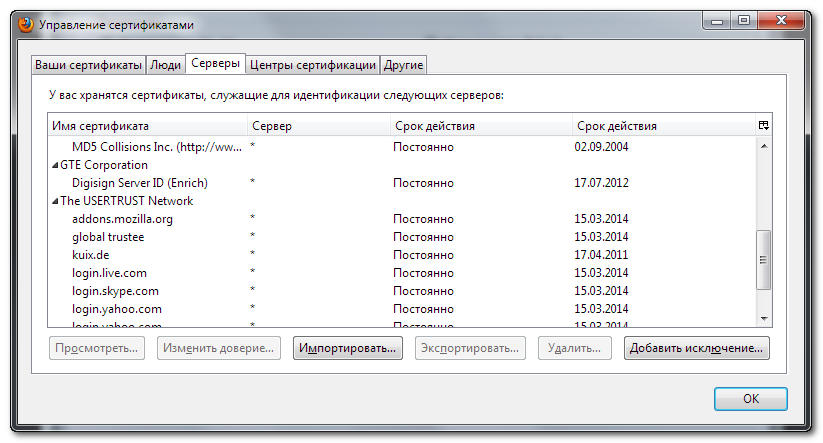Click the Firefox icon in title bar
Image resolution: width=823 pixels, height=443 pixels.
tap(26, 24)
